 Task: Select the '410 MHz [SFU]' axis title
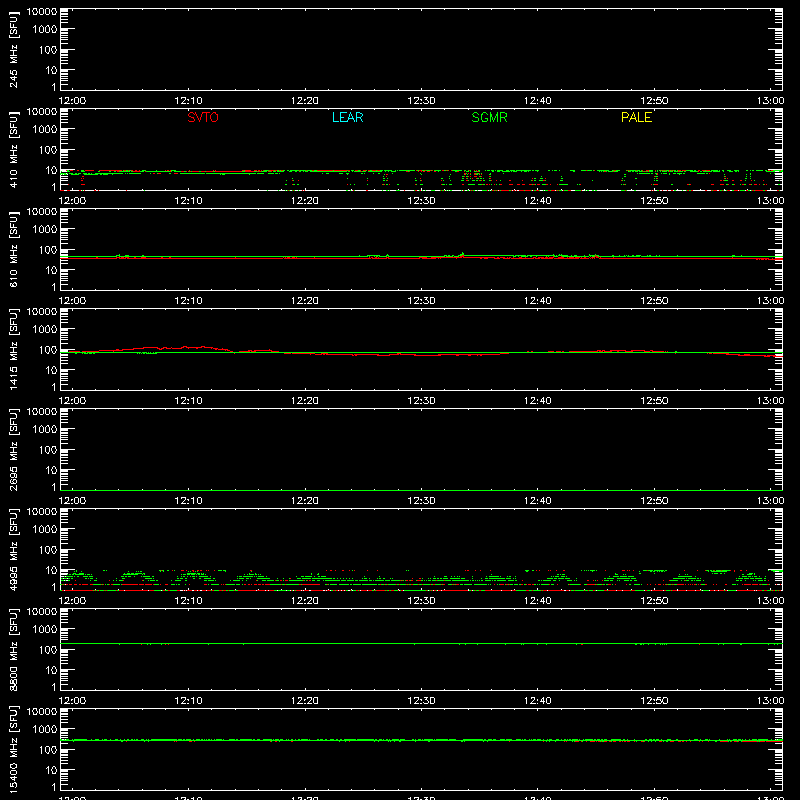(x=13, y=149)
